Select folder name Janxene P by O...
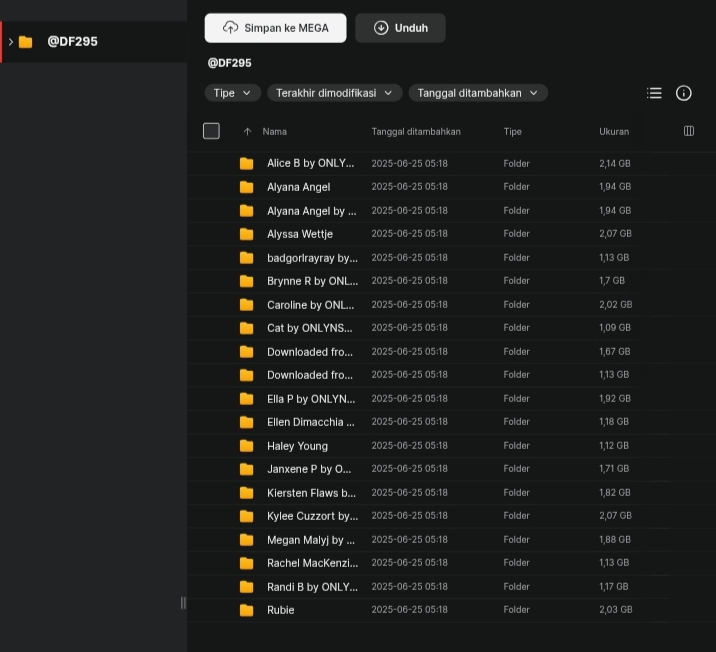Viewport: 716px width, 652px height. [x=309, y=469]
